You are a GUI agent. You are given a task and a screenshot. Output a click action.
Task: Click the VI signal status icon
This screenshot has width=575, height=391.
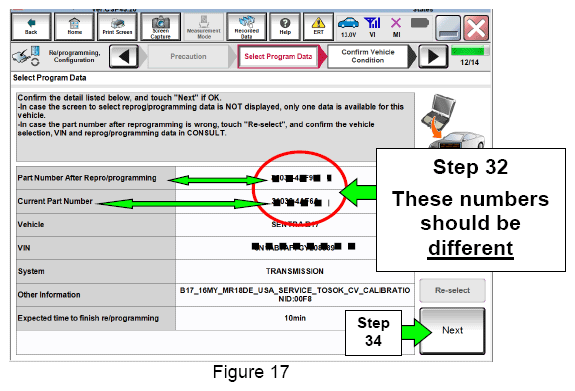point(372,28)
